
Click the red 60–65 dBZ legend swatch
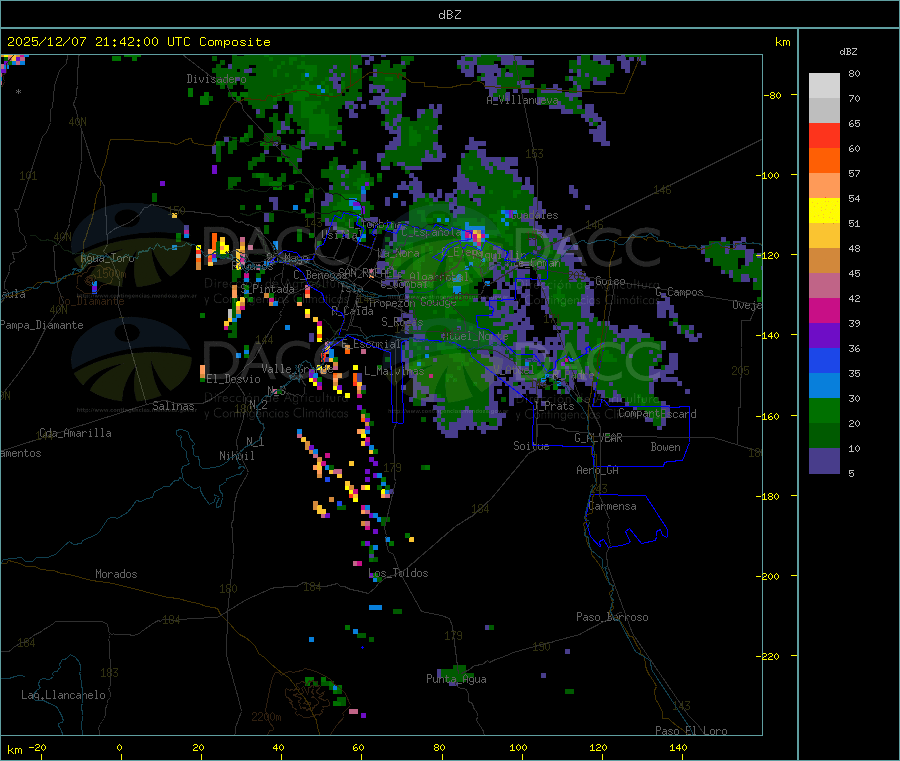pos(824,135)
